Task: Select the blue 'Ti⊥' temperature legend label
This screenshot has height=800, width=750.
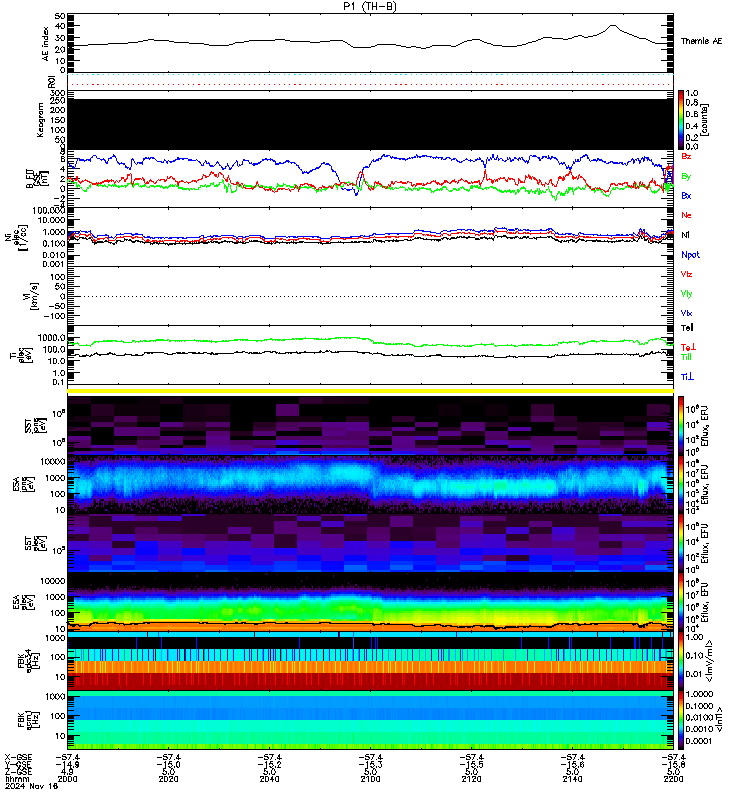Action: click(687, 377)
